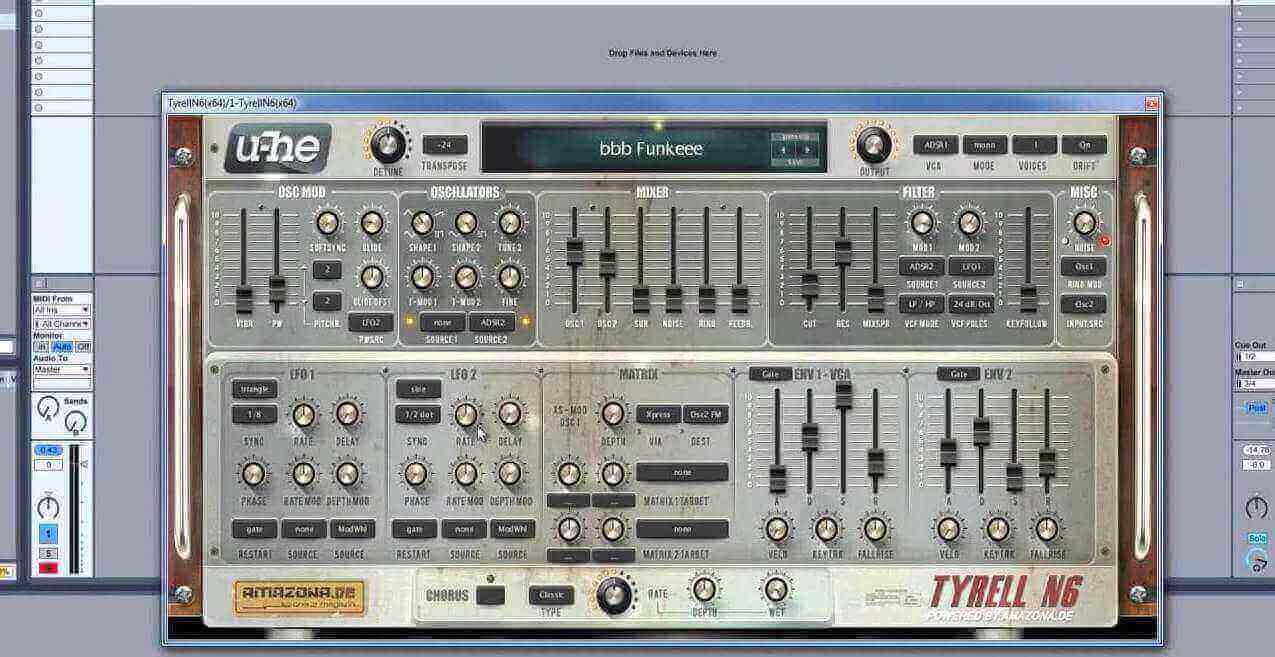
Task: Toggle the track Solo S button
Action: pyautogui.click(x=48, y=553)
